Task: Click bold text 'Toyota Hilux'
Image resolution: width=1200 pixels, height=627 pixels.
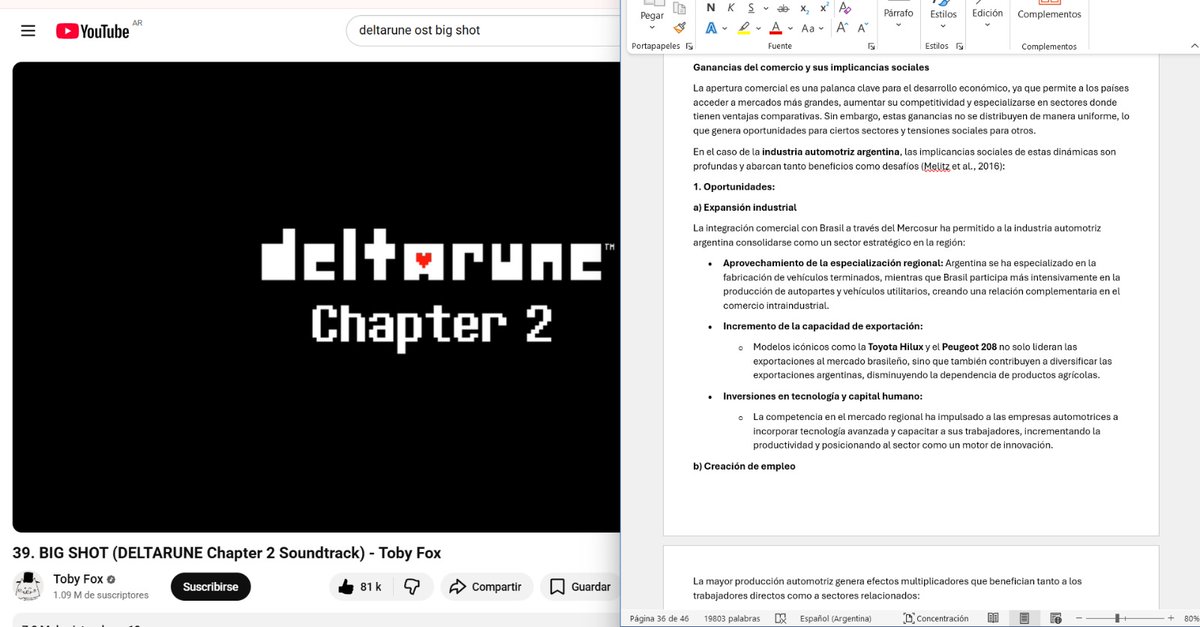Action: click(896, 346)
